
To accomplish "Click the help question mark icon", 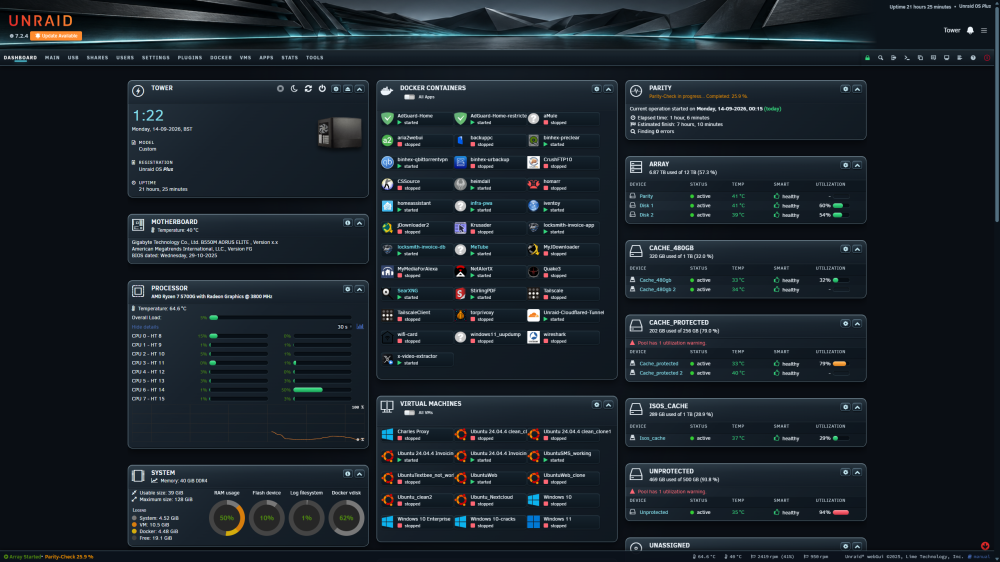I will click(x=973, y=57).
